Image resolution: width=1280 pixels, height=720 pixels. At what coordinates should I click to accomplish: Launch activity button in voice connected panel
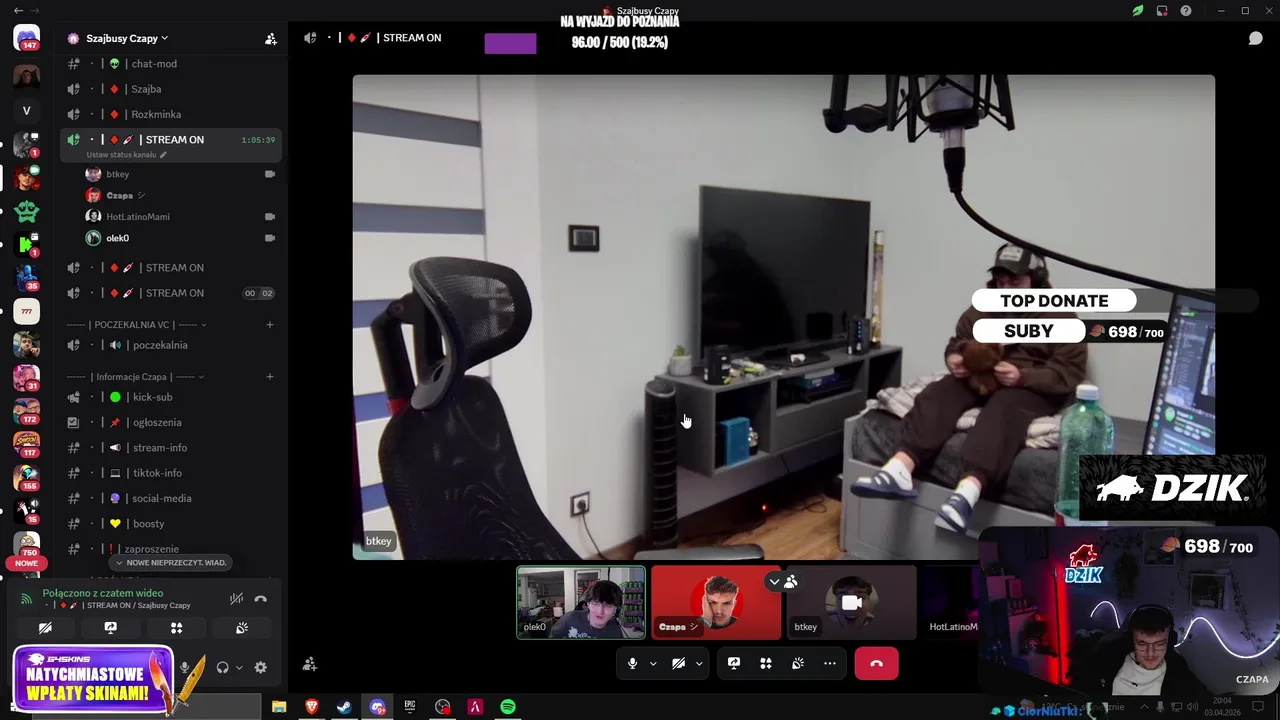177,628
